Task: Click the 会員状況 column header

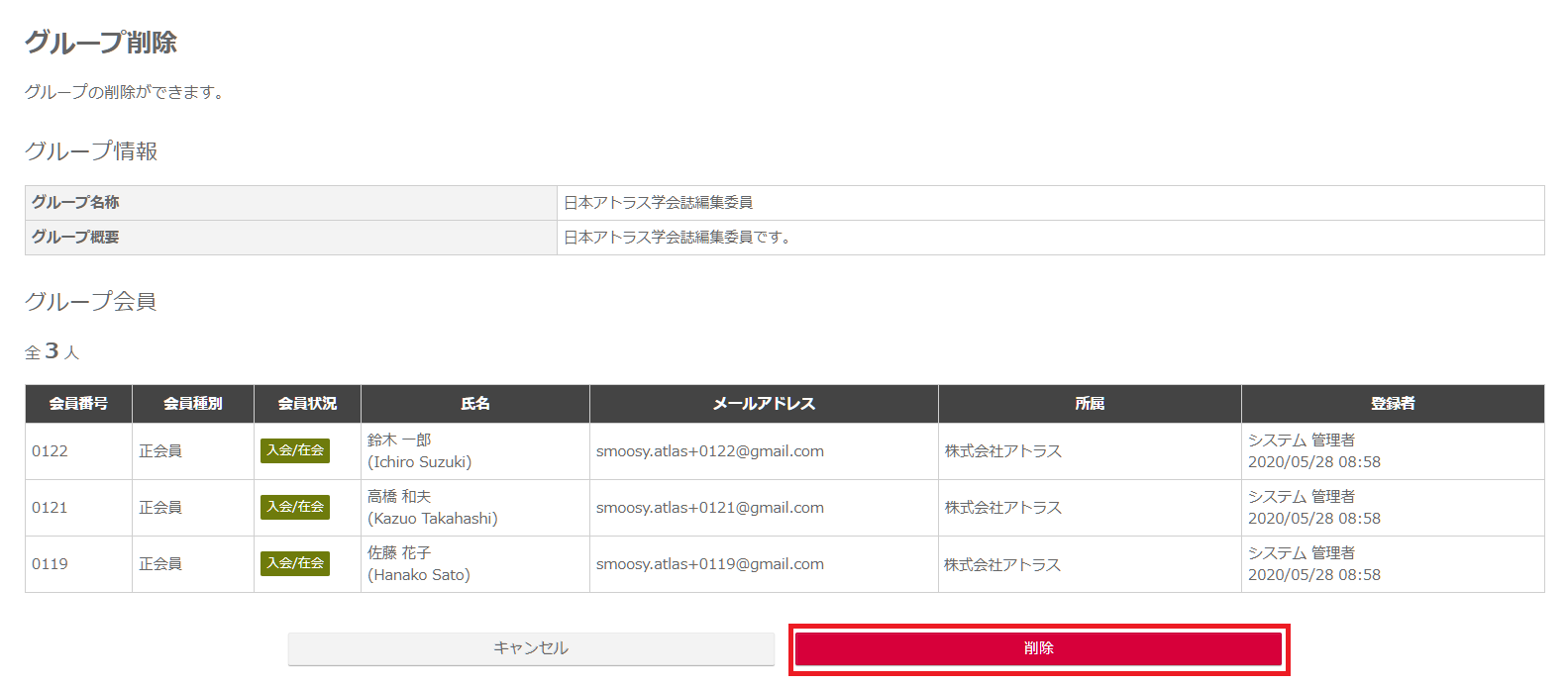Action: point(307,404)
